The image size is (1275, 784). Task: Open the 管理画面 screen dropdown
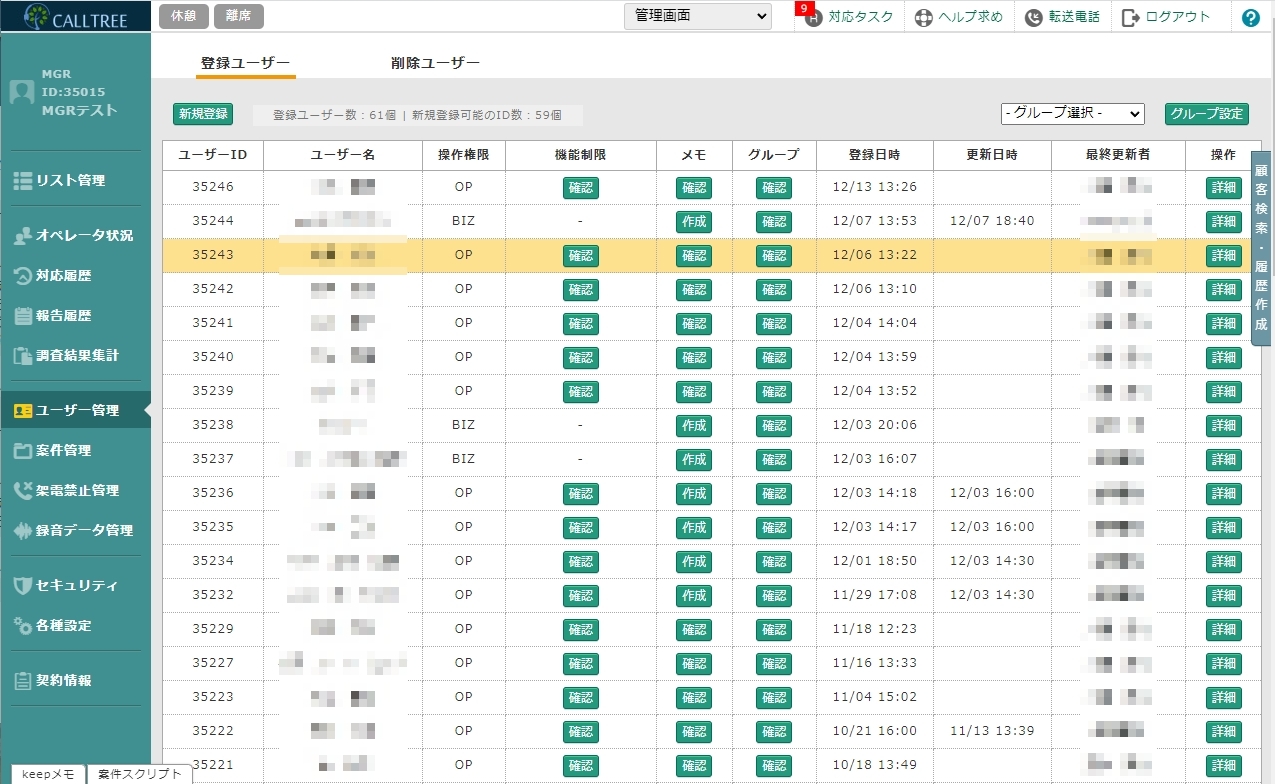(698, 16)
